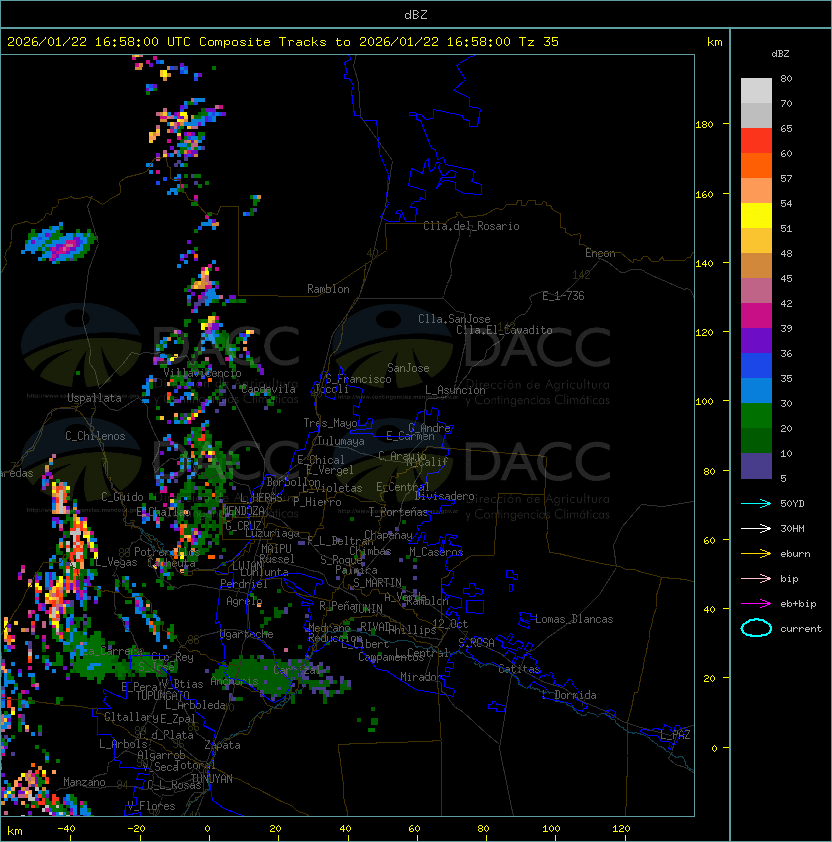
Task: Click the 'E_1-736' label
Action: pos(563,296)
